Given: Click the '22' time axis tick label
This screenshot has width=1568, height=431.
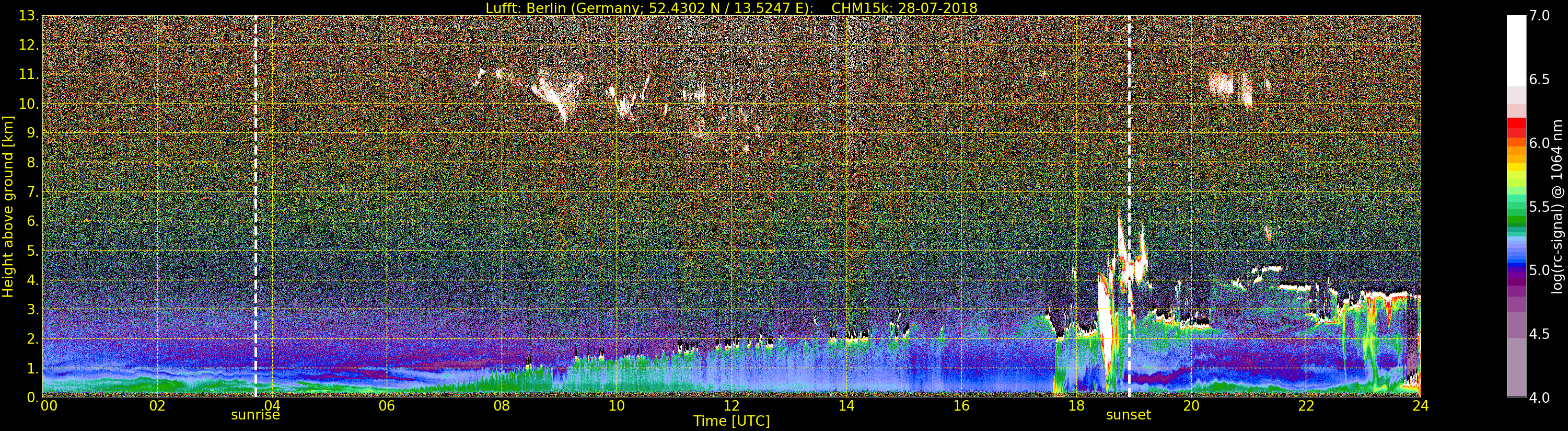Looking at the screenshot, I should (1306, 406).
